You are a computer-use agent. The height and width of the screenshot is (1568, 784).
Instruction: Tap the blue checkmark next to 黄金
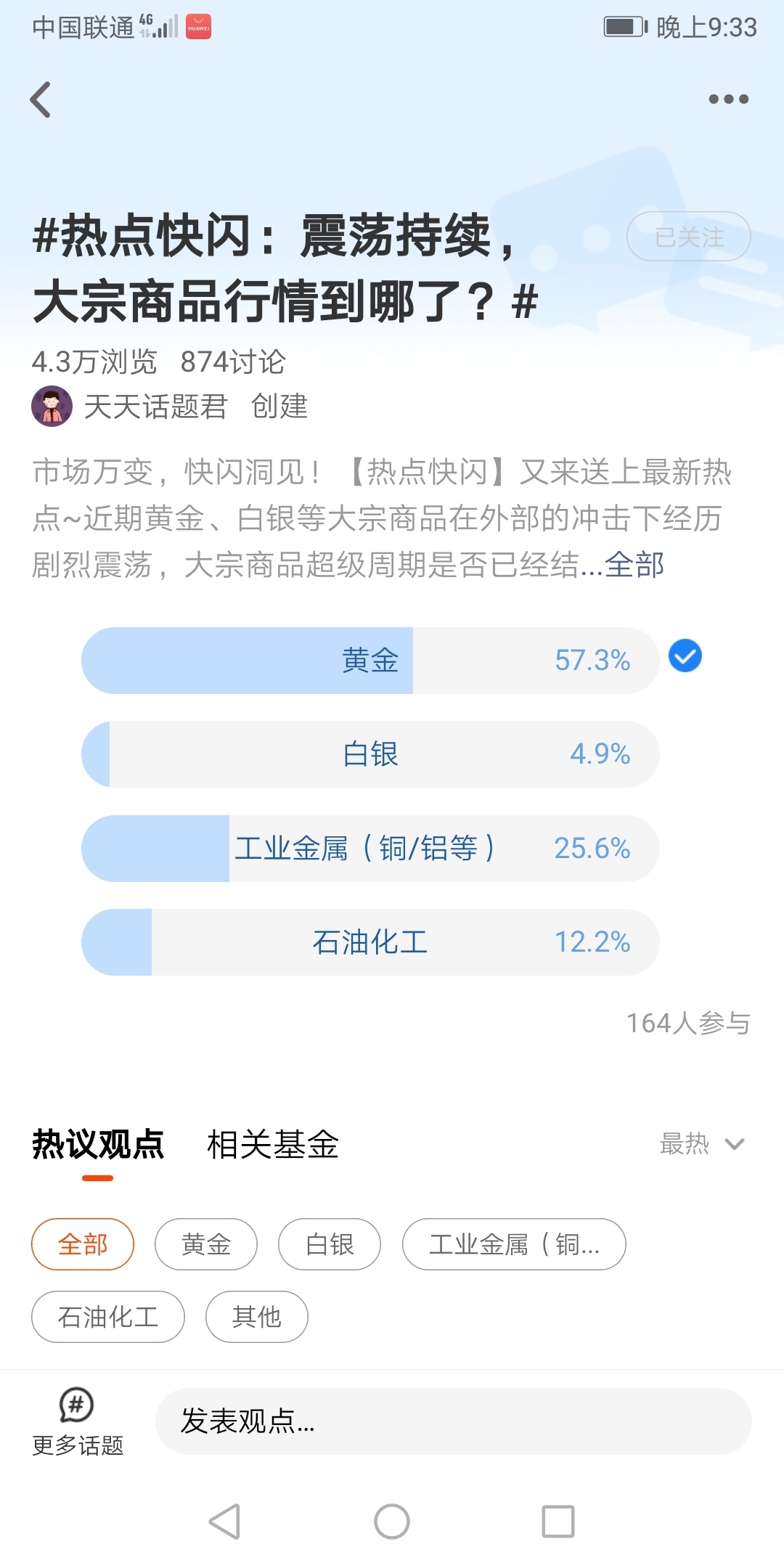[685, 656]
